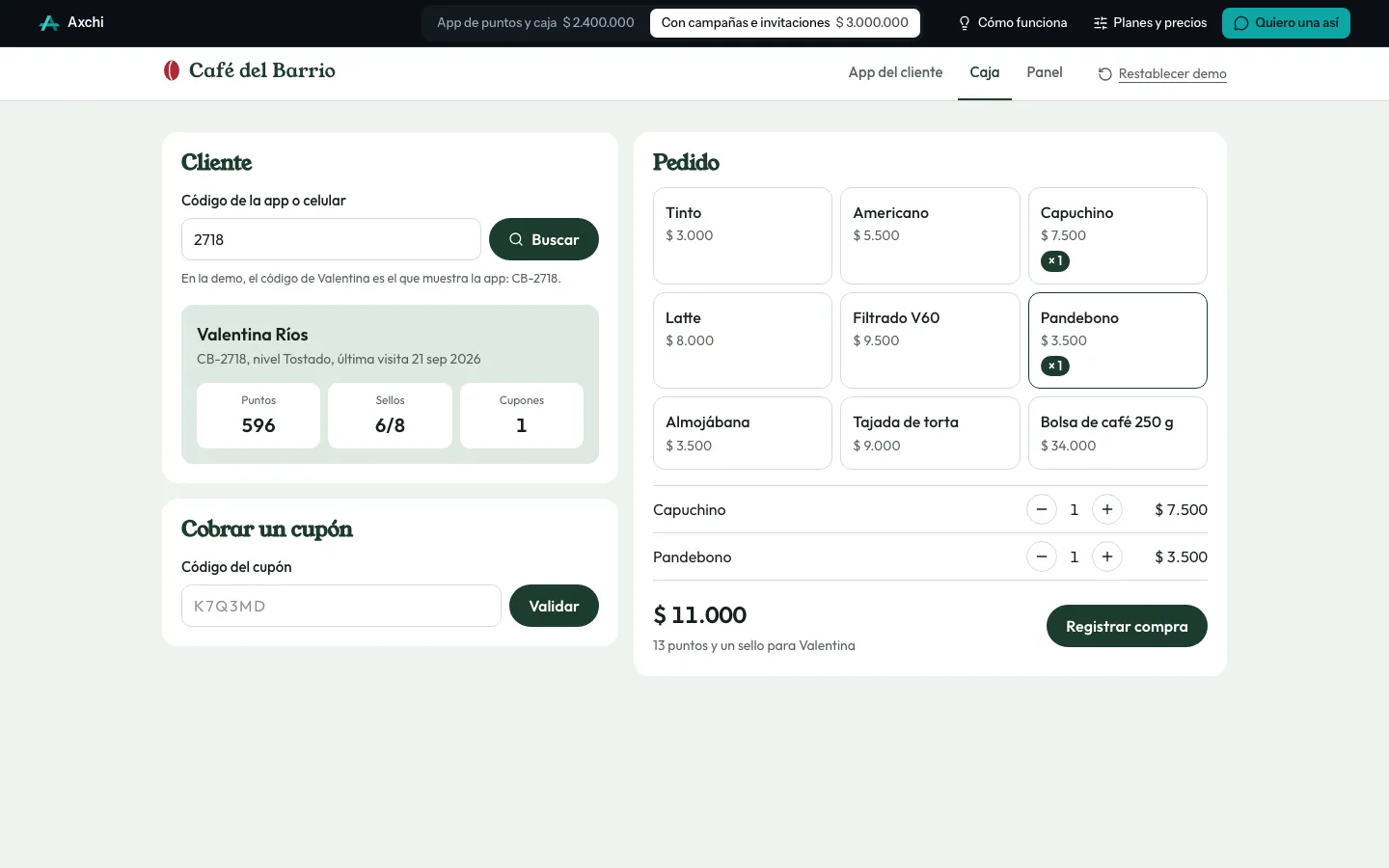
Task: Click the Axchi logo icon
Action: (49, 23)
